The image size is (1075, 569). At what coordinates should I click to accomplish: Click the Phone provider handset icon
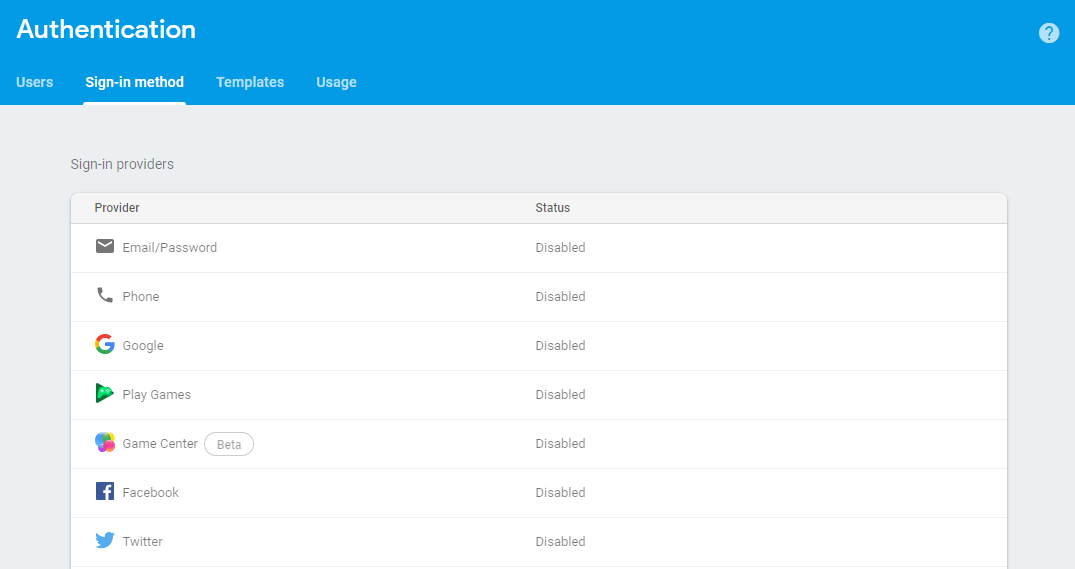coord(105,295)
